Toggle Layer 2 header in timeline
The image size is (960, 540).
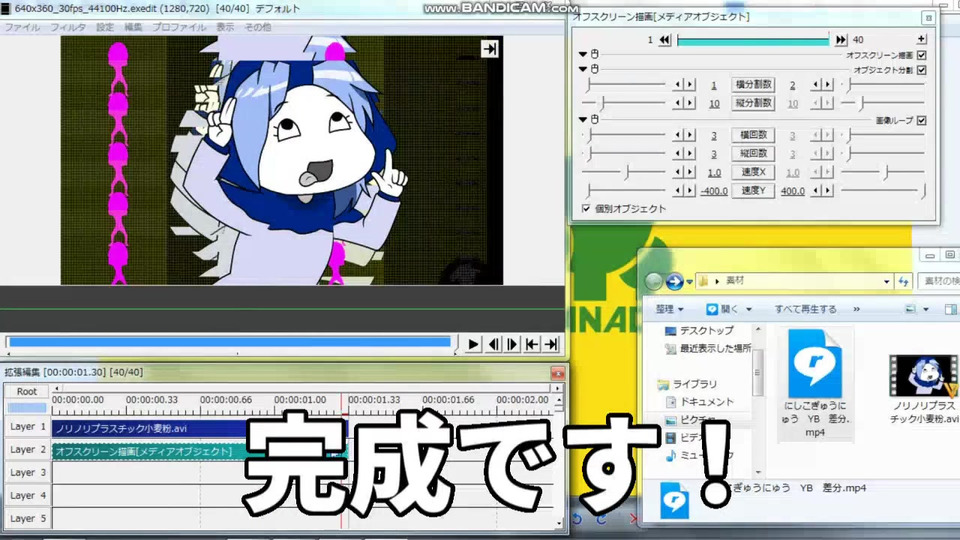[x=27, y=449]
